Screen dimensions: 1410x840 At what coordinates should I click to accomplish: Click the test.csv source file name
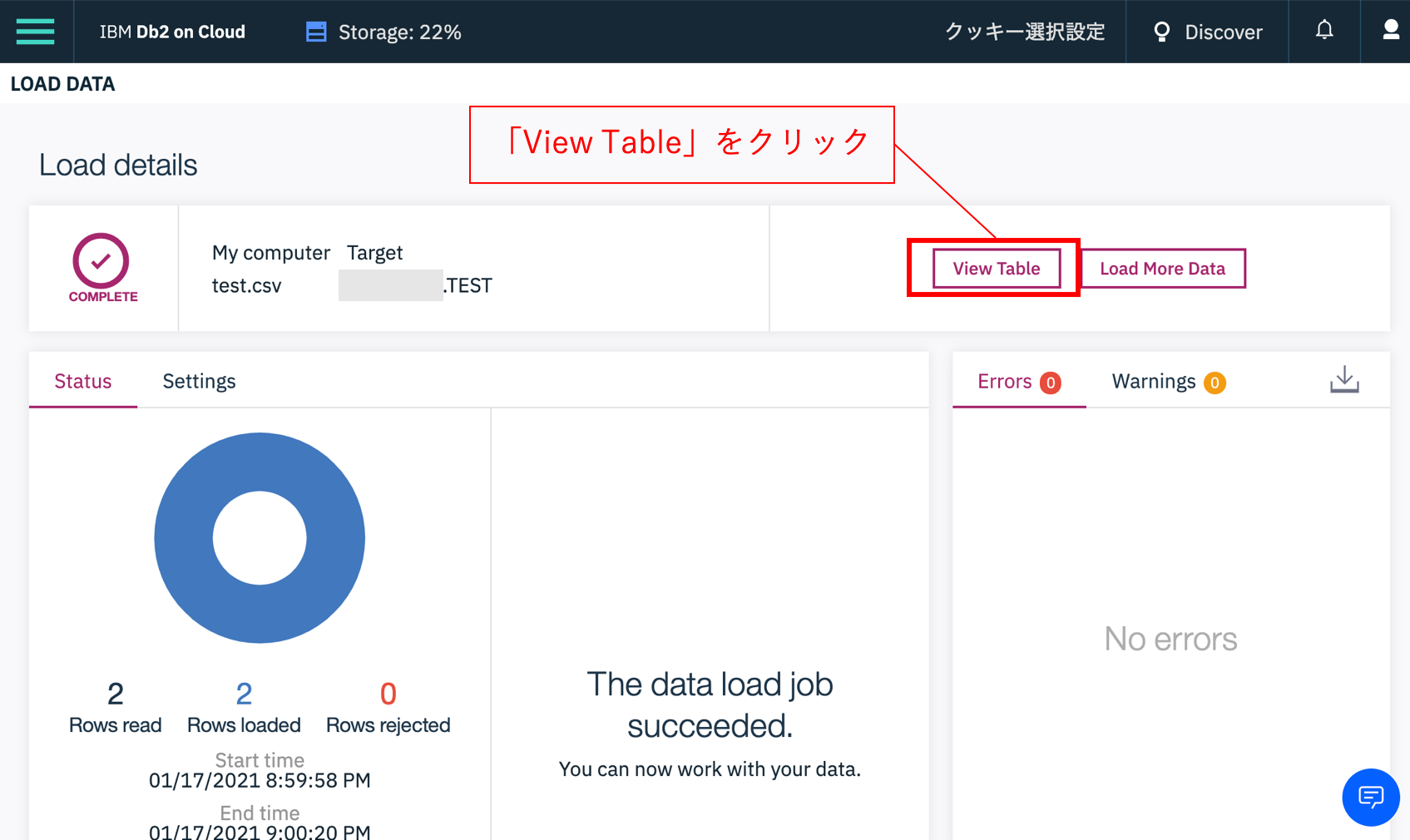tap(245, 285)
